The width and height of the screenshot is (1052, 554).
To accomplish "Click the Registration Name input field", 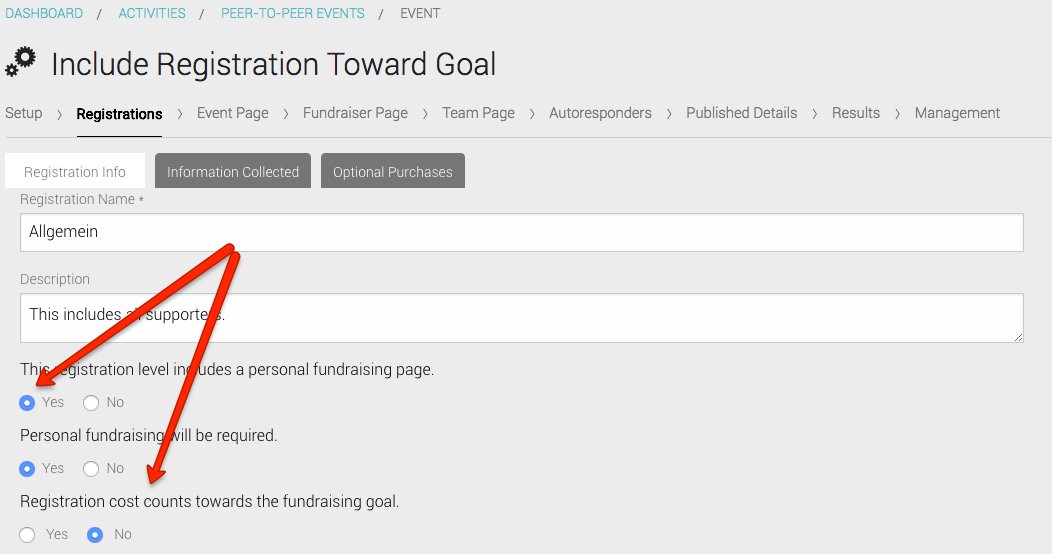I will [x=521, y=232].
